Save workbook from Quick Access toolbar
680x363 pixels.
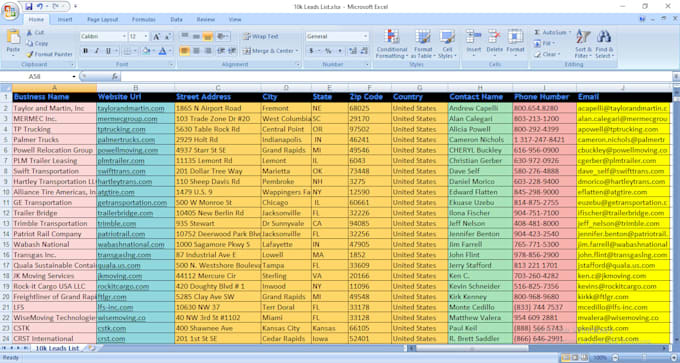click(x=29, y=7)
